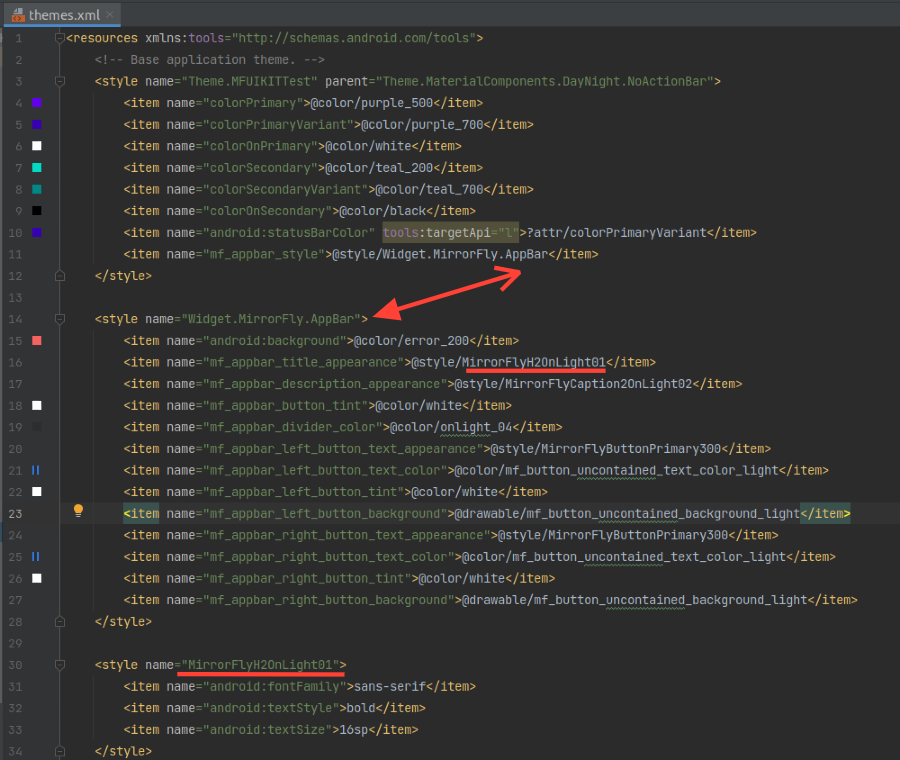Collapse MirrorFlyH2OnLight01 style fold on line 30
900x760 pixels.
[59, 665]
